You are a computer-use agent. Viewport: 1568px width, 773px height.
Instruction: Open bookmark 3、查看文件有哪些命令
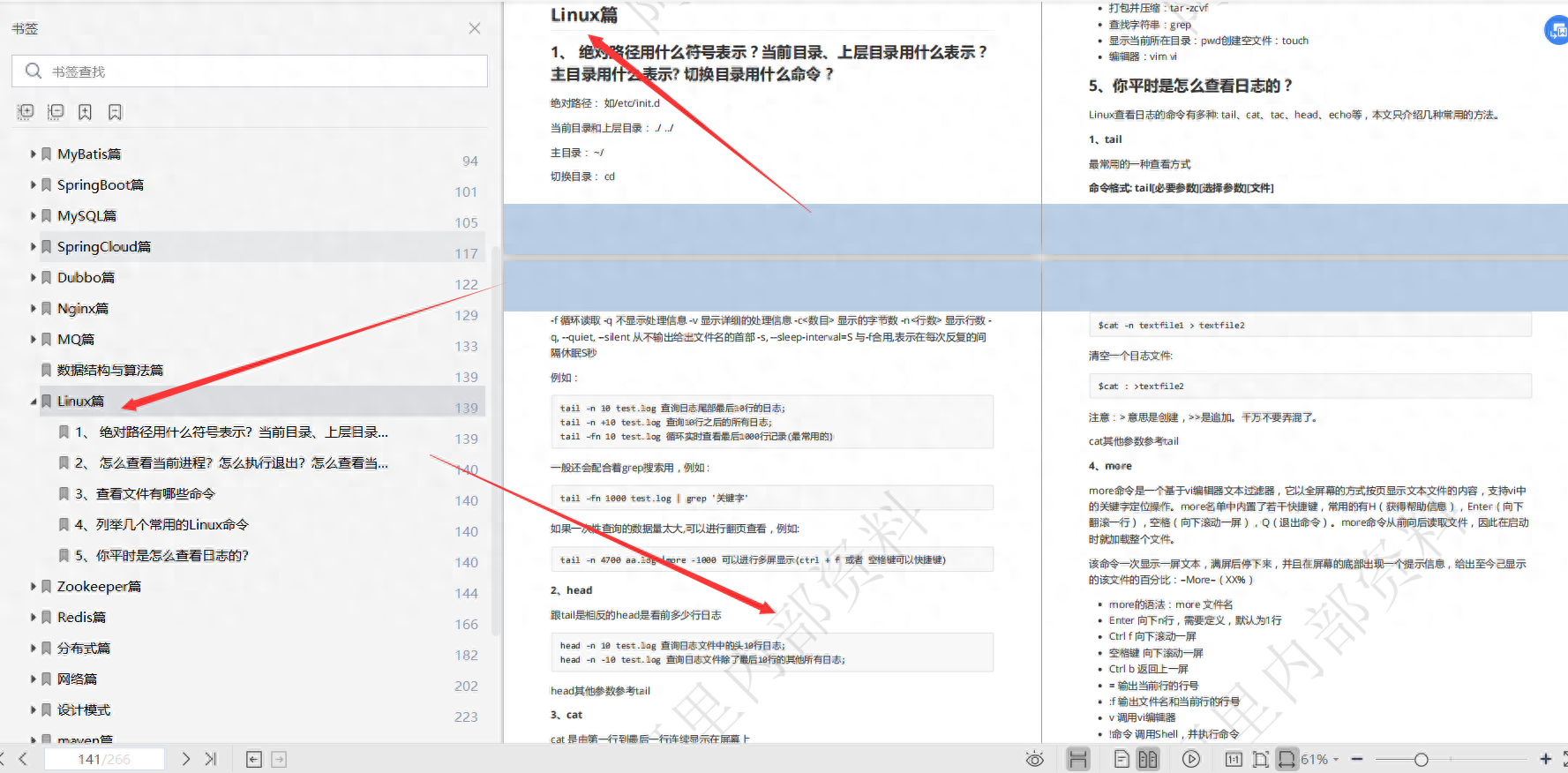tap(145, 493)
